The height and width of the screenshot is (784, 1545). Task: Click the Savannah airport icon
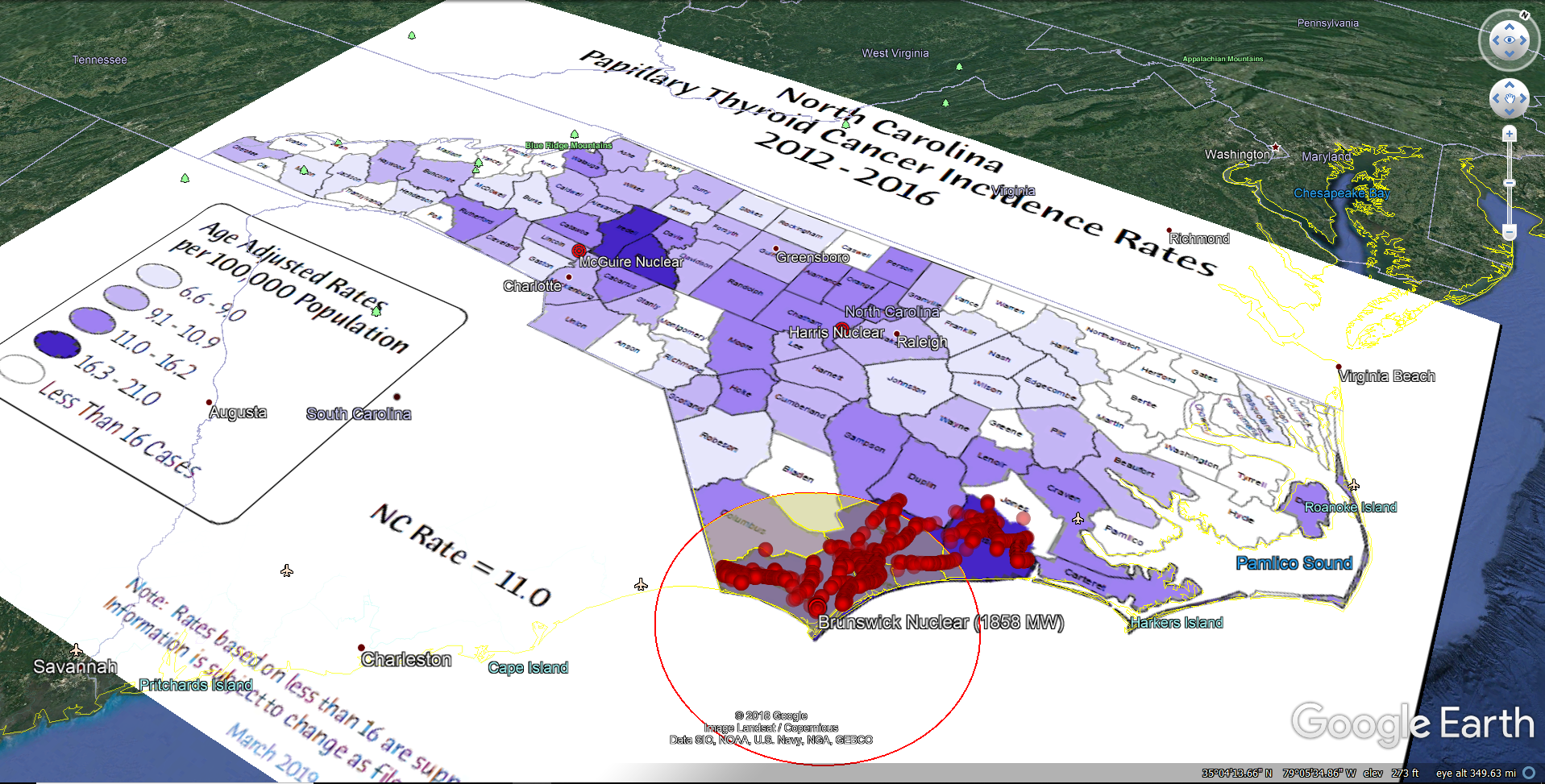(76, 649)
